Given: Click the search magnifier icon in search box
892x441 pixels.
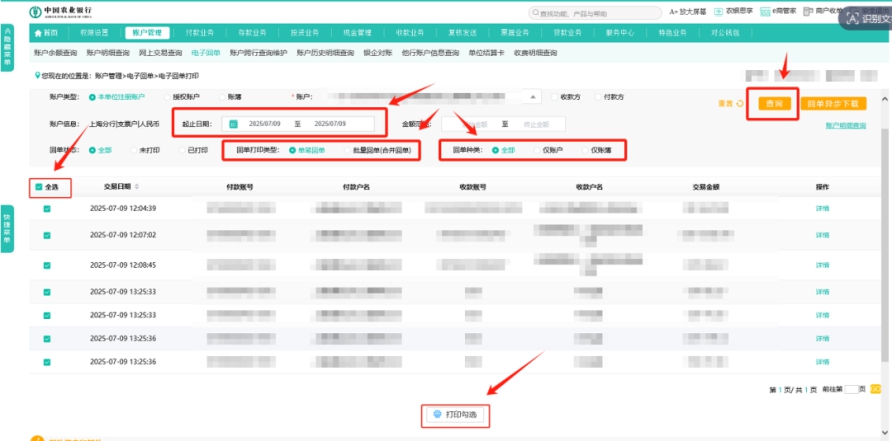Looking at the screenshot, I should 534,13.
